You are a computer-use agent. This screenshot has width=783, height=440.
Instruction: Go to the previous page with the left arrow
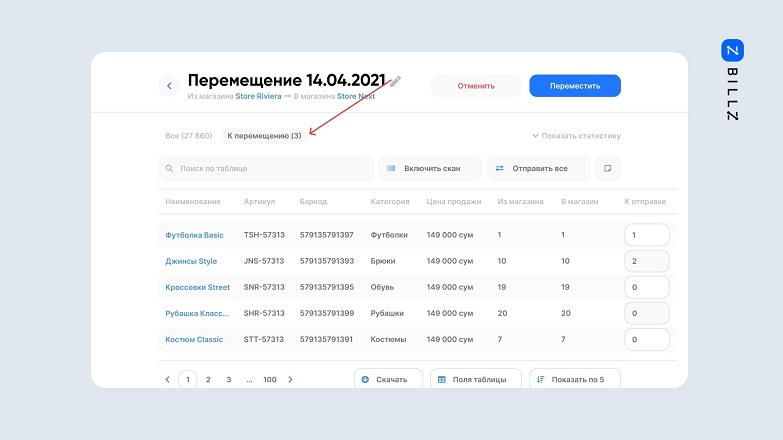[x=167, y=380]
